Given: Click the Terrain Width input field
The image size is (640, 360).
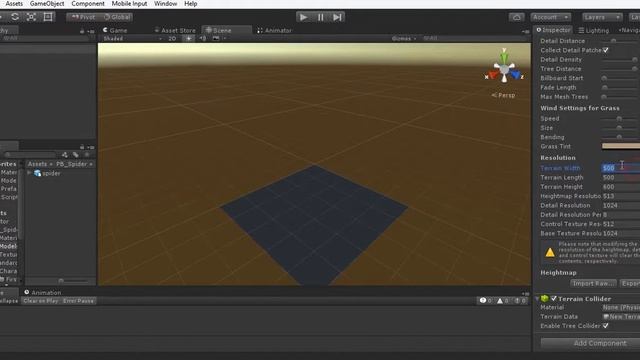Looking at the screenshot, I should (621, 168).
